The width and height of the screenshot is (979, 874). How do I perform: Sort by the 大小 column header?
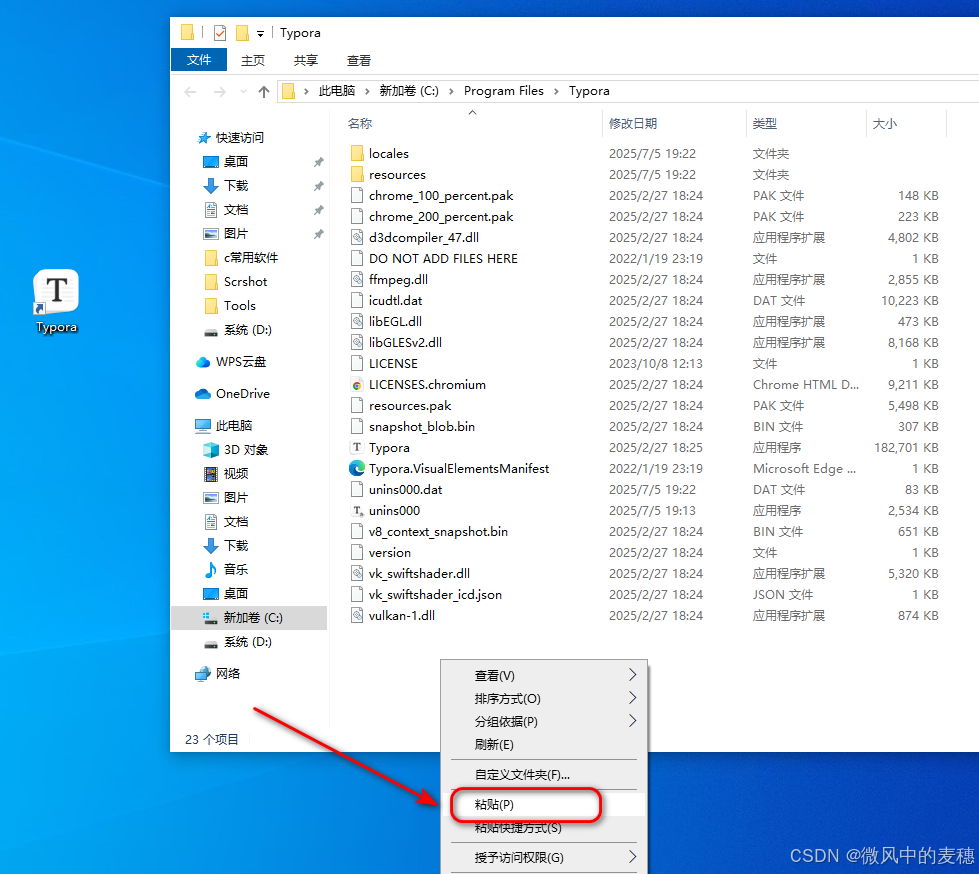pos(885,124)
